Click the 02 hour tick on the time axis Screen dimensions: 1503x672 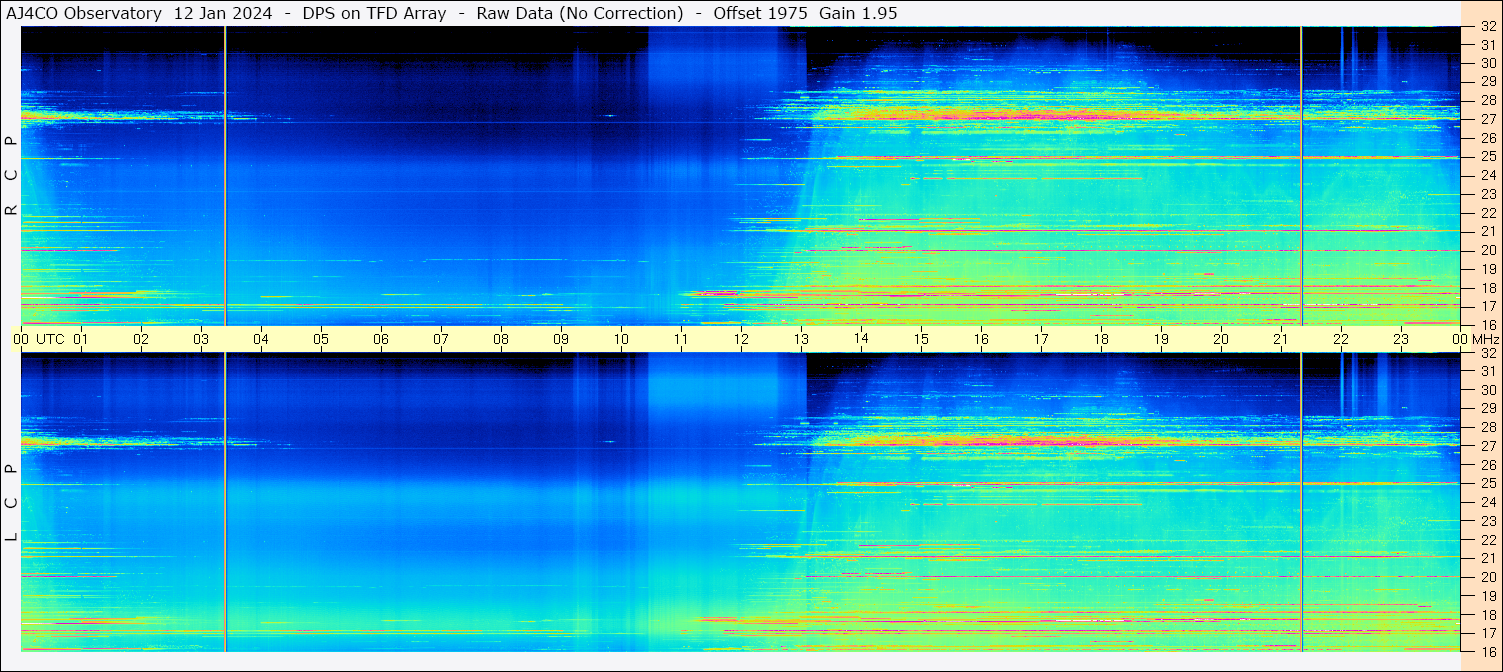(141, 339)
